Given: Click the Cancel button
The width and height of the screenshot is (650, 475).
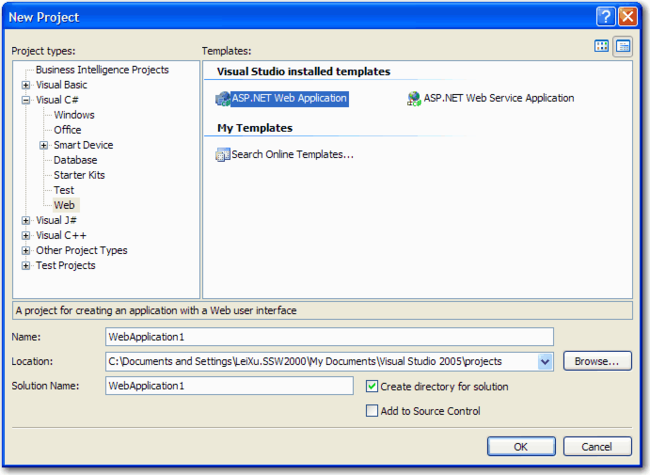Looking at the screenshot, I should pos(597,446).
